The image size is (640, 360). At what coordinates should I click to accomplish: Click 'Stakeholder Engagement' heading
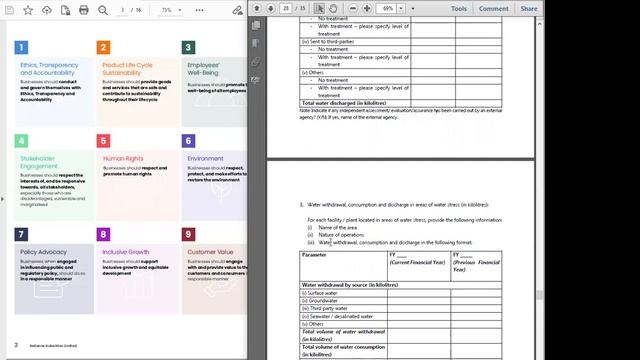(x=39, y=162)
